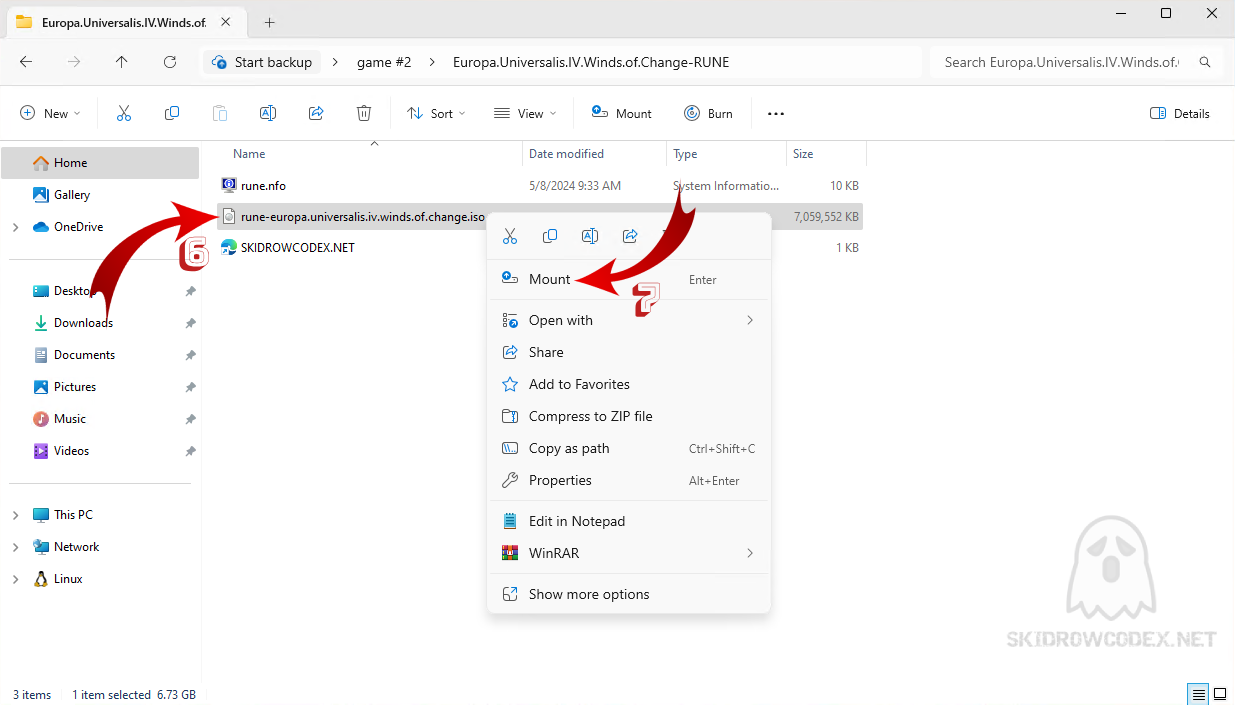Image resolution: width=1235 pixels, height=705 pixels.
Task: Navigate to game #2 breadcrumb
Action: click(384, 62)
